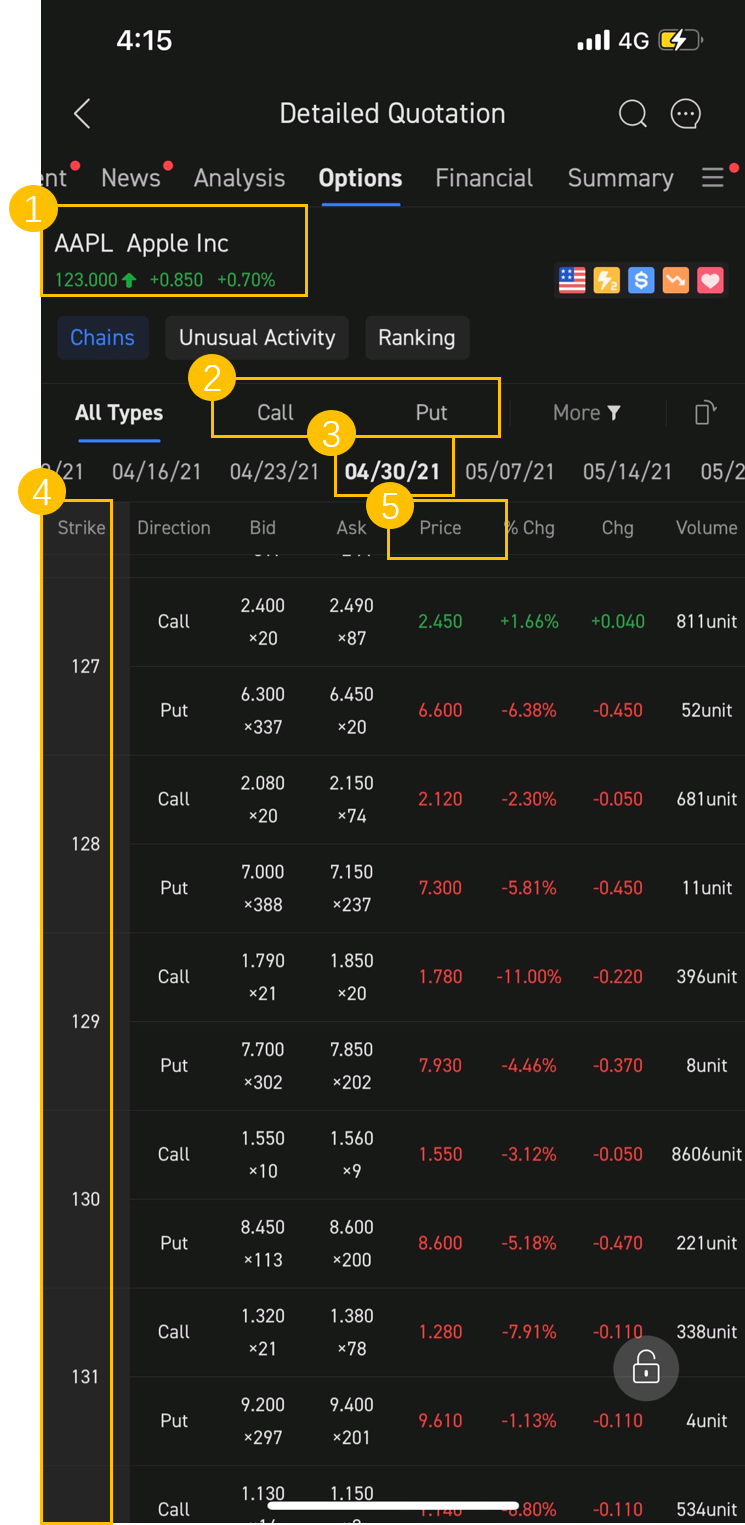Tap the rotate screen icon next to More

click(x=705, y=413)
